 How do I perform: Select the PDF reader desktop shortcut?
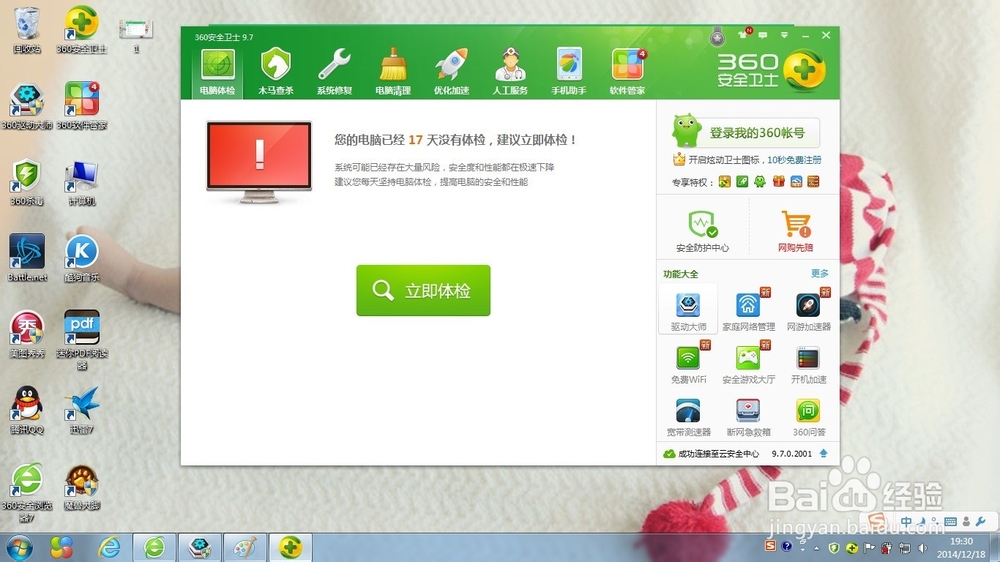(x=82, y=340)
